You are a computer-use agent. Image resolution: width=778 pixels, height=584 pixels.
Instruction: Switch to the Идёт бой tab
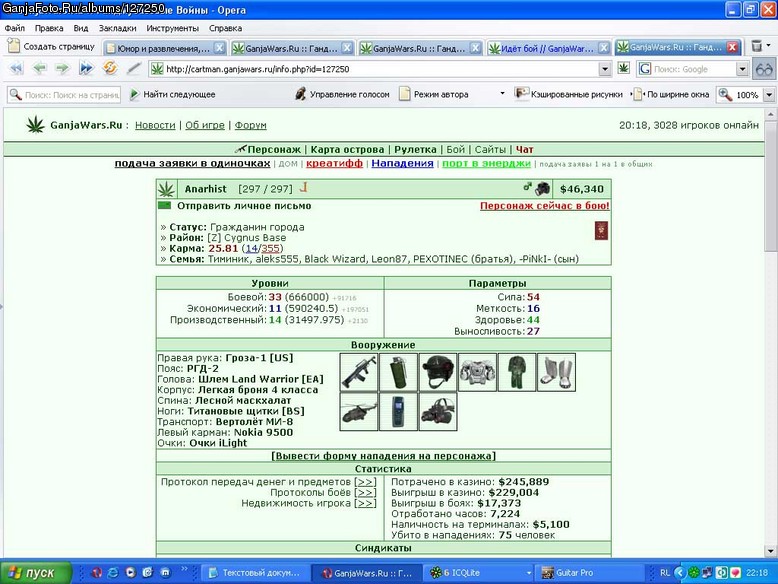coord(547,48)
